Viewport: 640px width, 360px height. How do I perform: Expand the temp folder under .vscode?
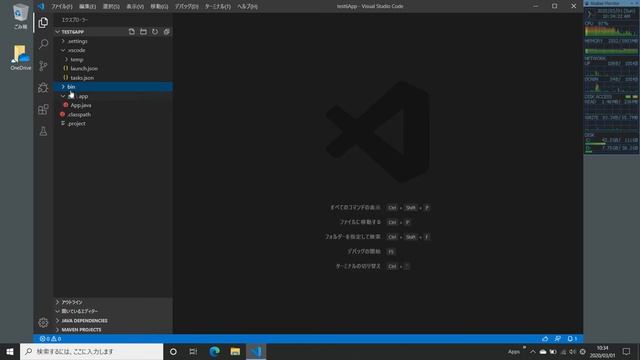113,60
